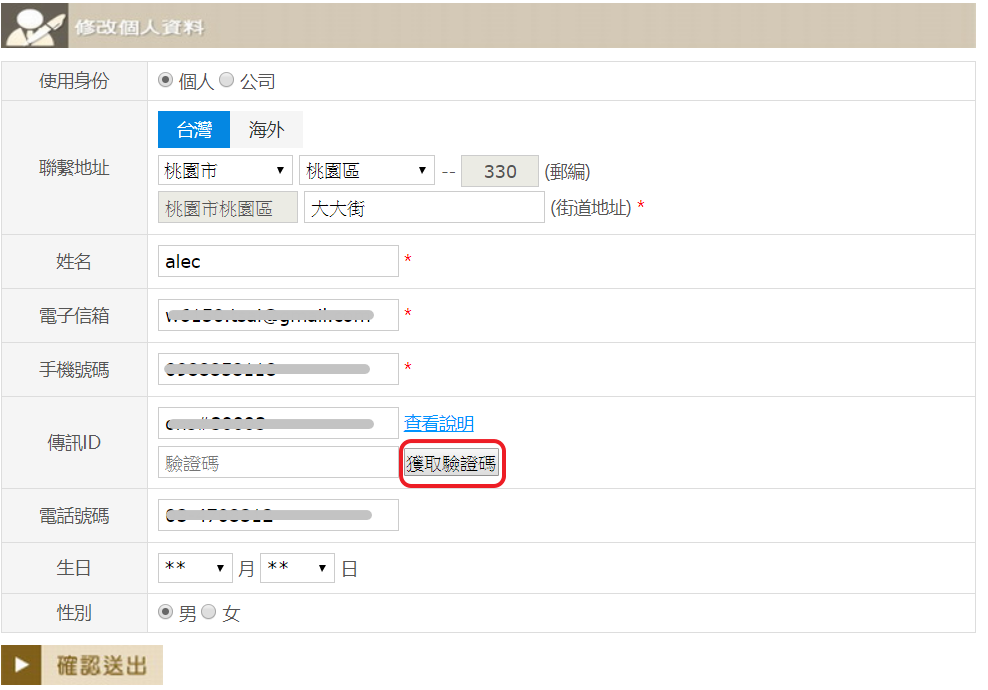
Task: Focus the street address field 大大街
Action: [424, 208]
